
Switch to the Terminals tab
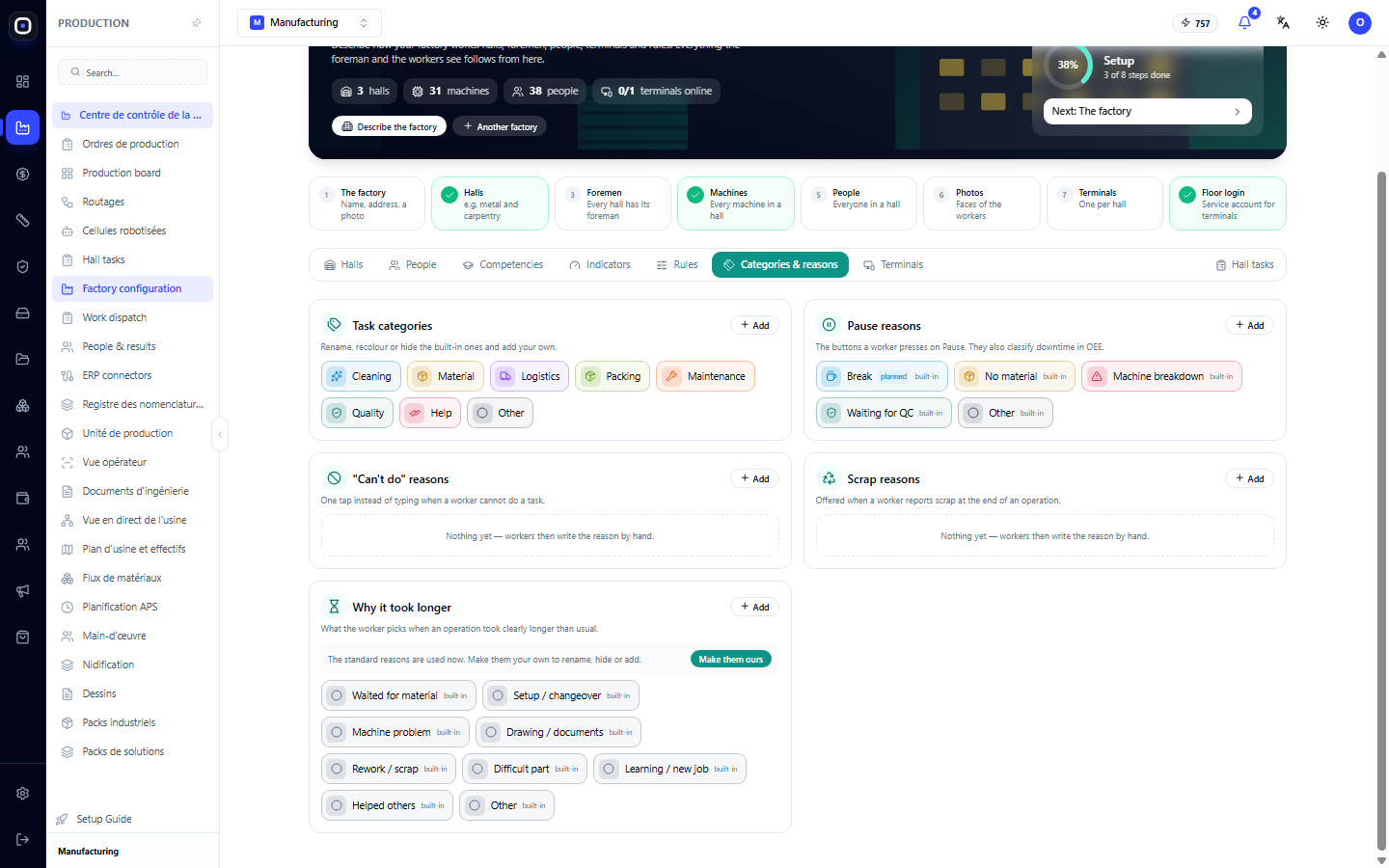coord(893,264)
